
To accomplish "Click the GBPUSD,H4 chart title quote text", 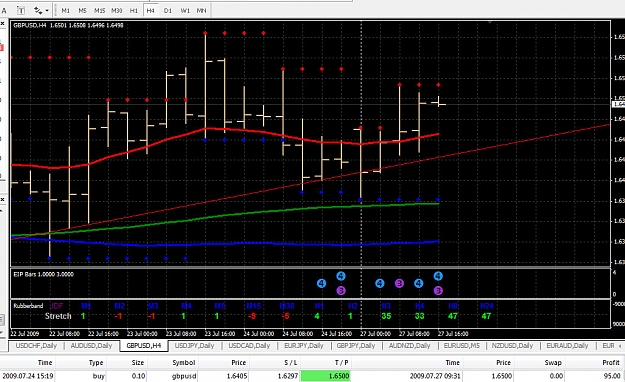I will [68, 25].
